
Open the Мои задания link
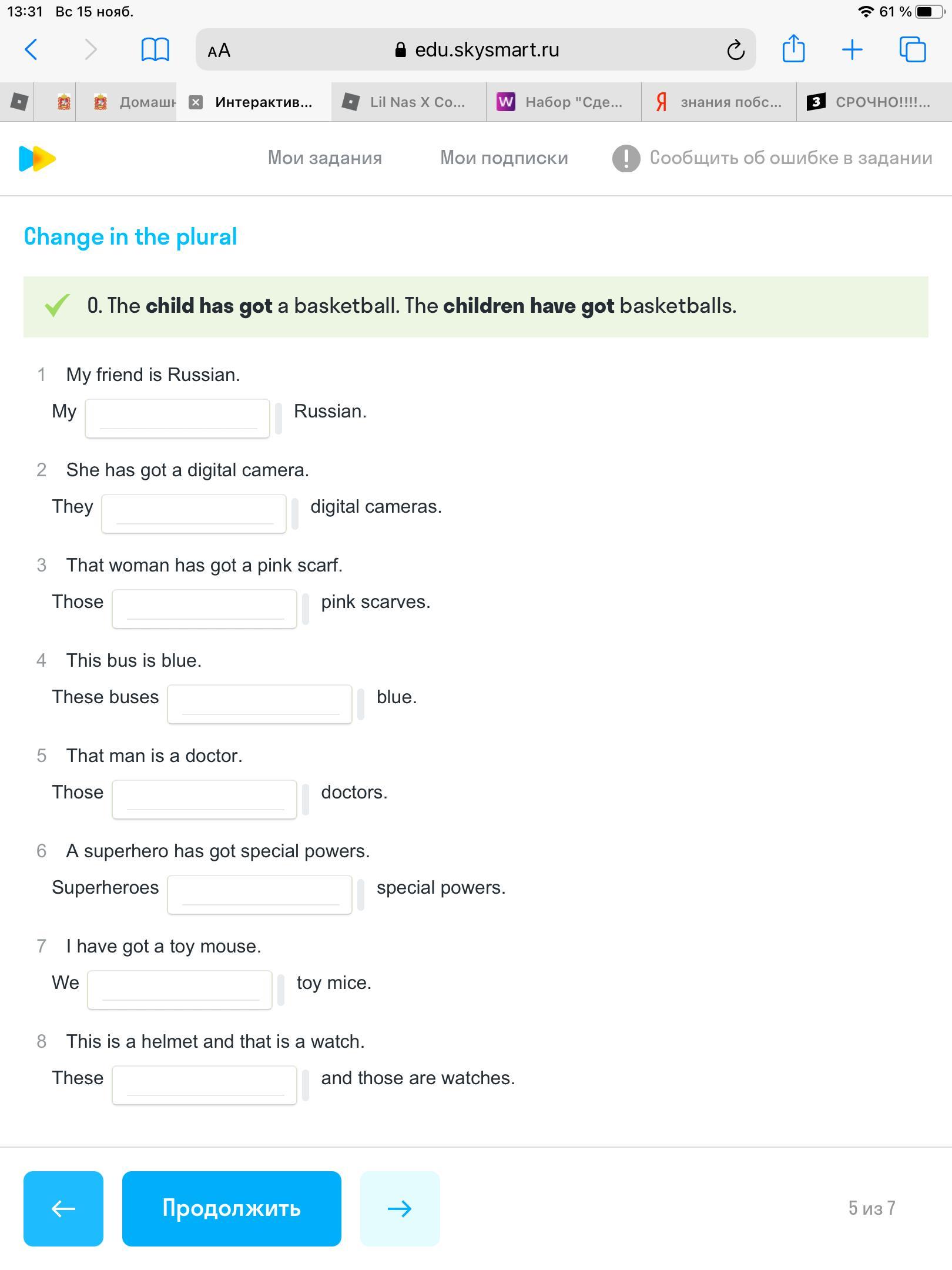[x=325, y=158]
